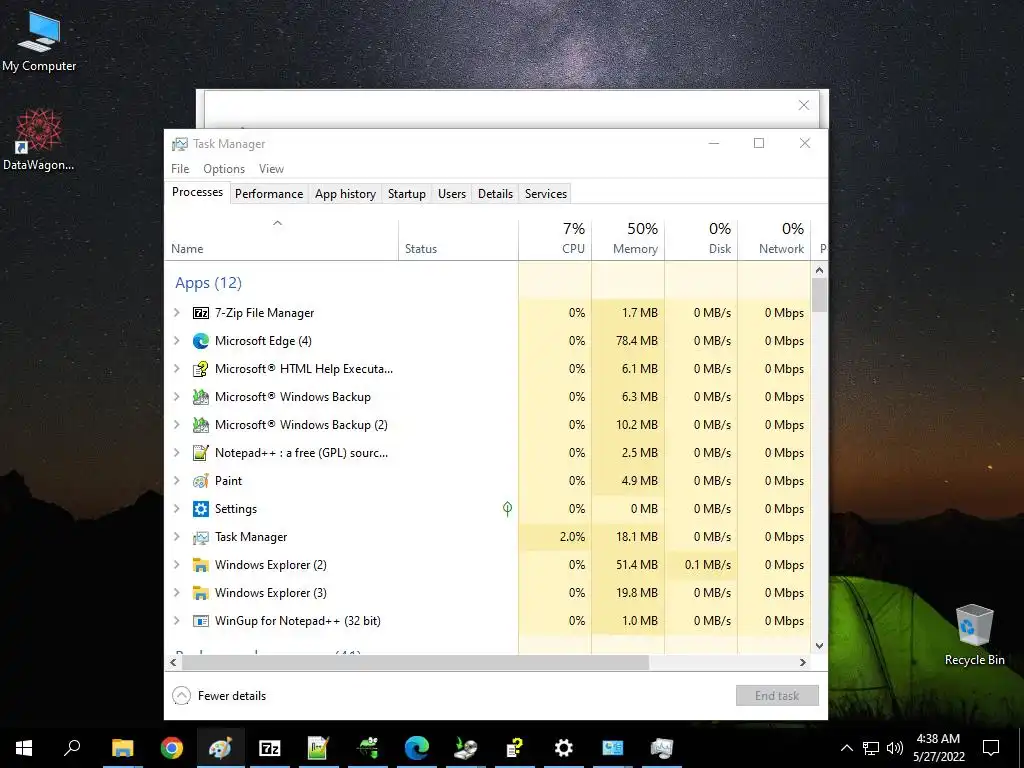This screenshot has width=1024, height=768.
Task: Click the vertical scrollbar thumb
Action: pyautogui.click(x=820, y=295)
